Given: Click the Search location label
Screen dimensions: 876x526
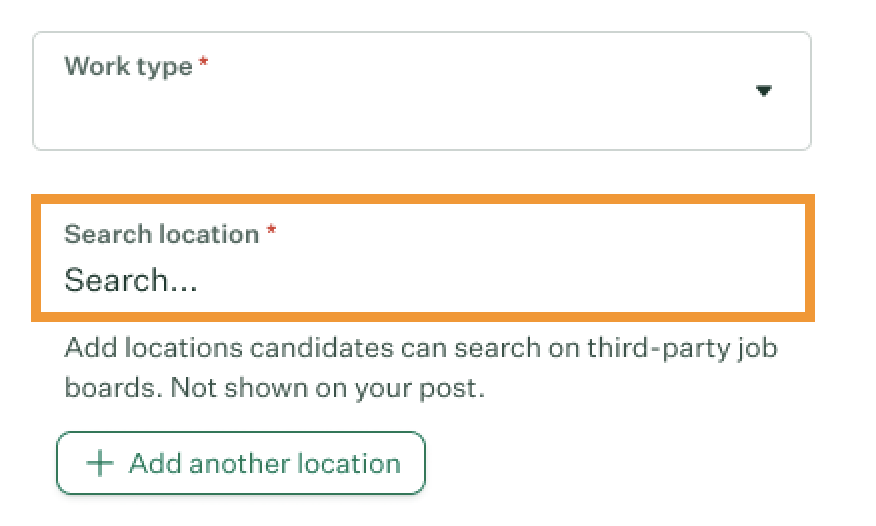Looking at the screenshot, I should tap(161, 234).
